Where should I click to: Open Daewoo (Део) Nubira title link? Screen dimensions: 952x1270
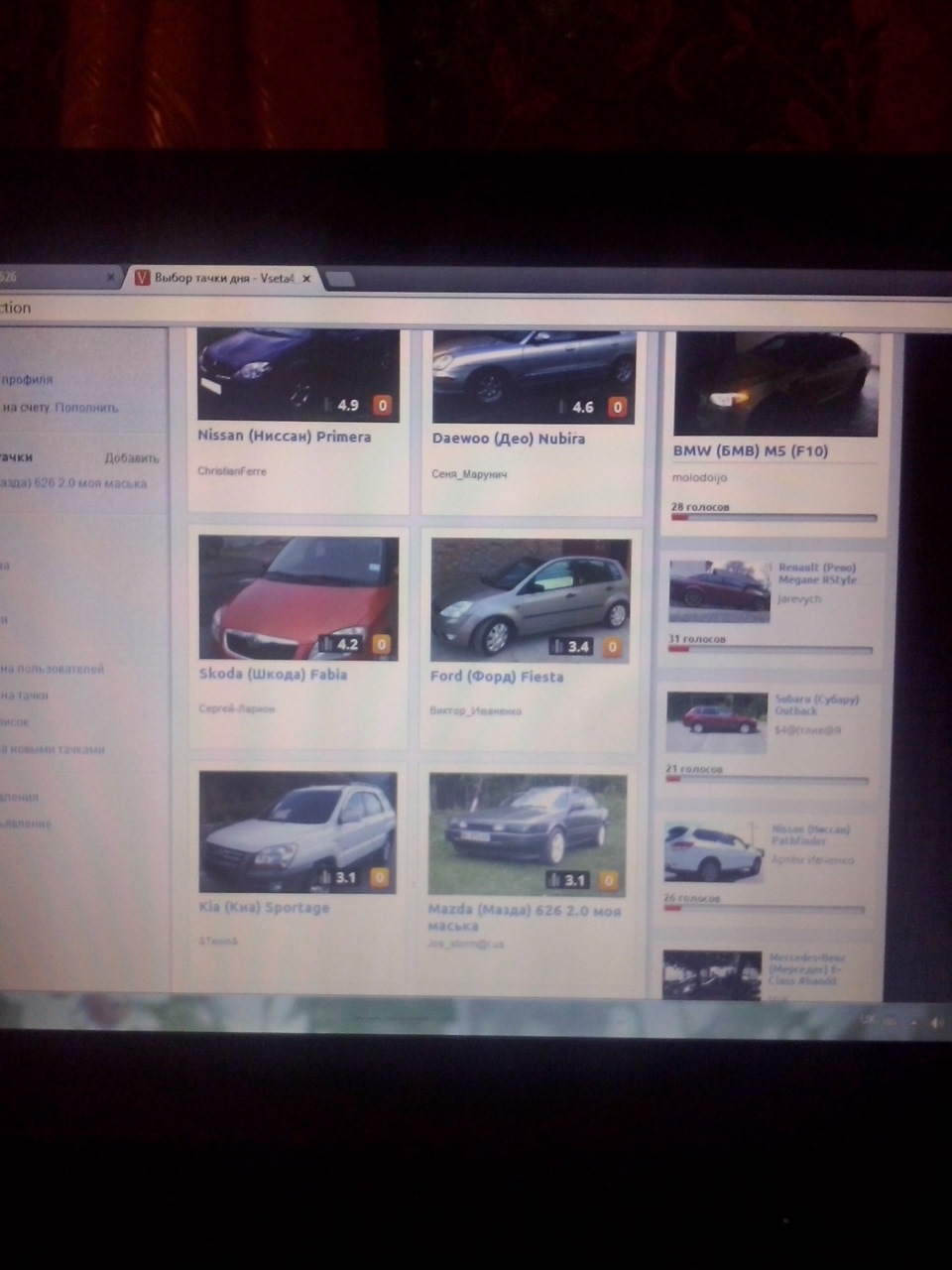[x=509, y=439]
